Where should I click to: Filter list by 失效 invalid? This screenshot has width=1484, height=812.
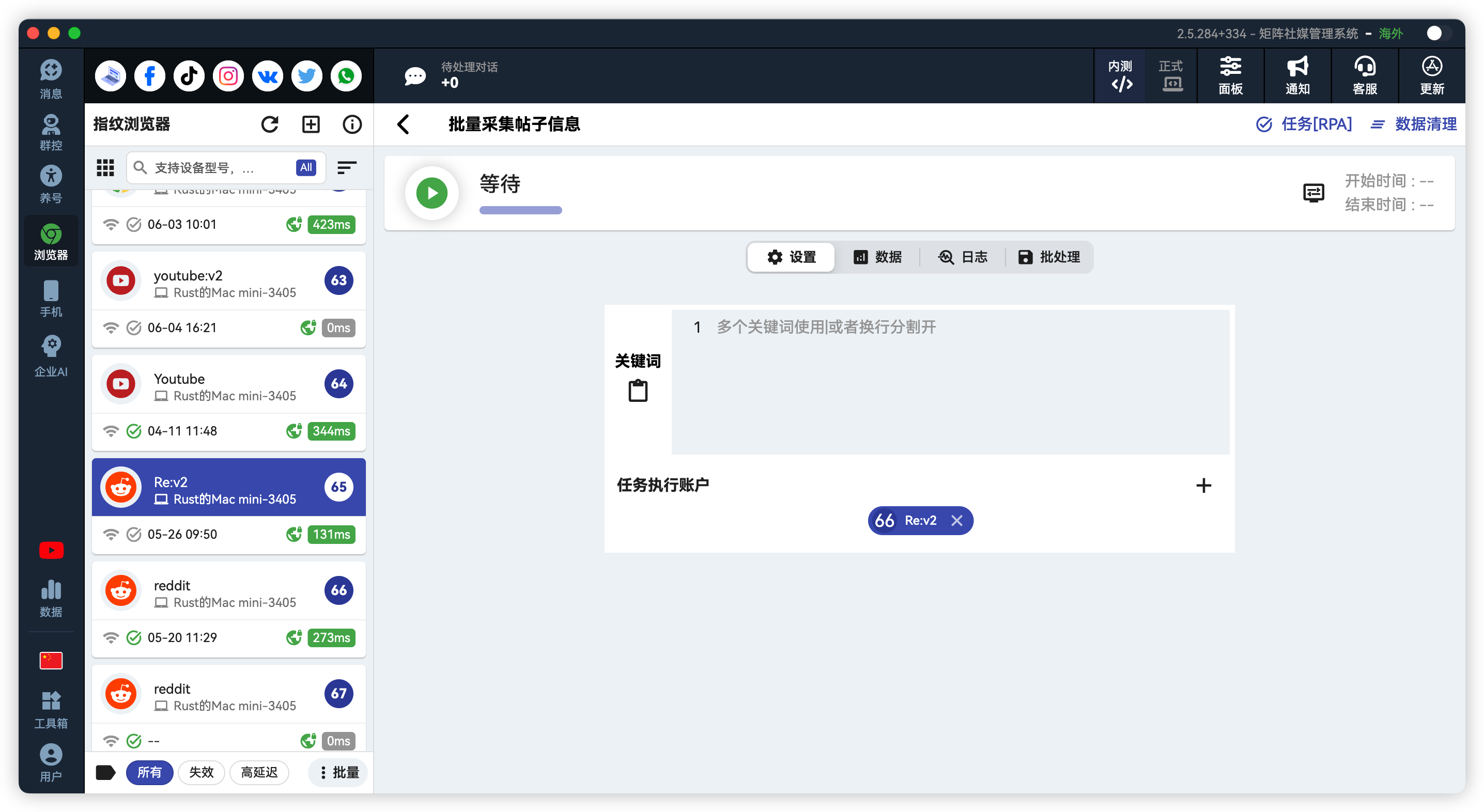coord(201,772)
